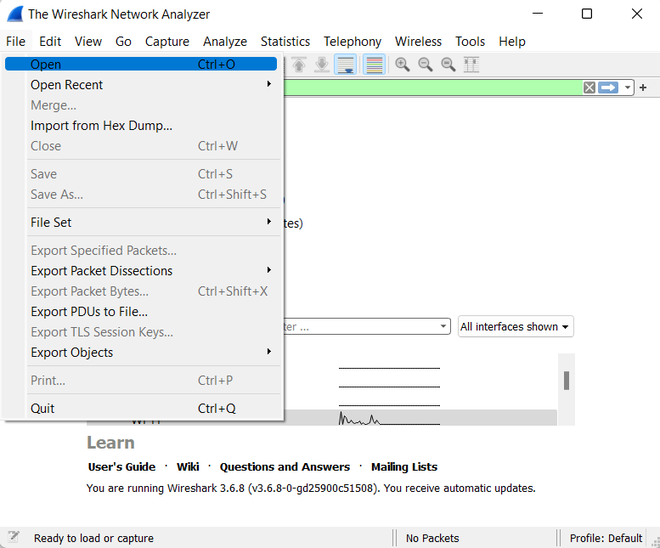Click the No Packets status text
The image size is (660, 548).
coord(432,538)
